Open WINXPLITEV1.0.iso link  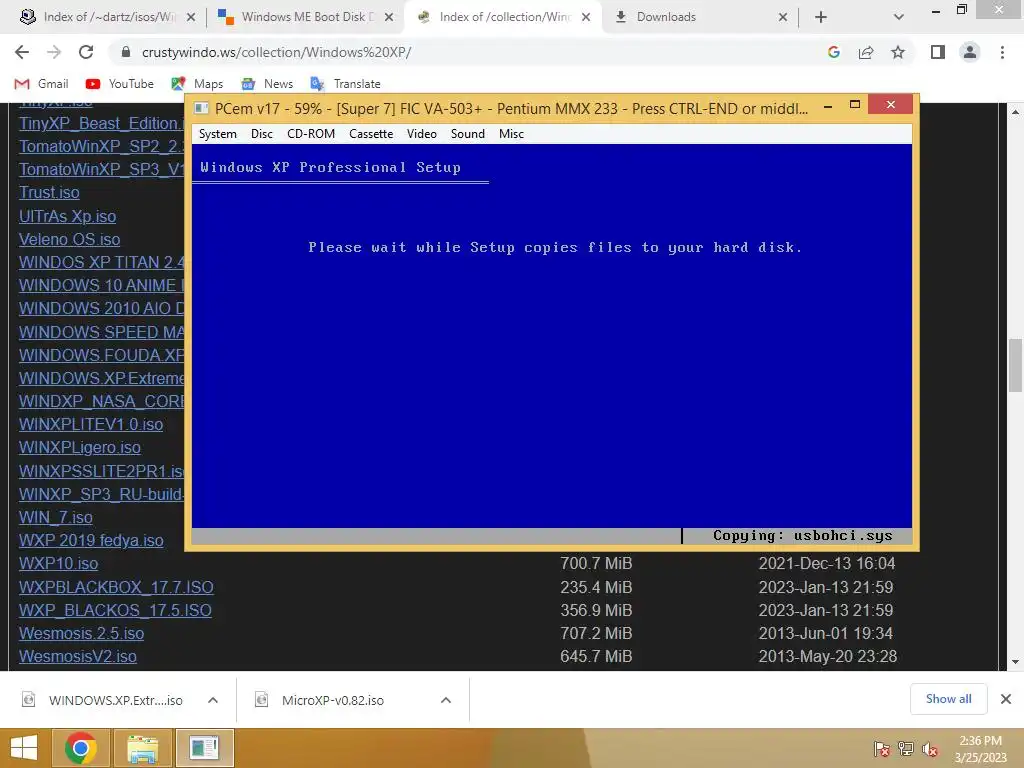coord(91,424)
